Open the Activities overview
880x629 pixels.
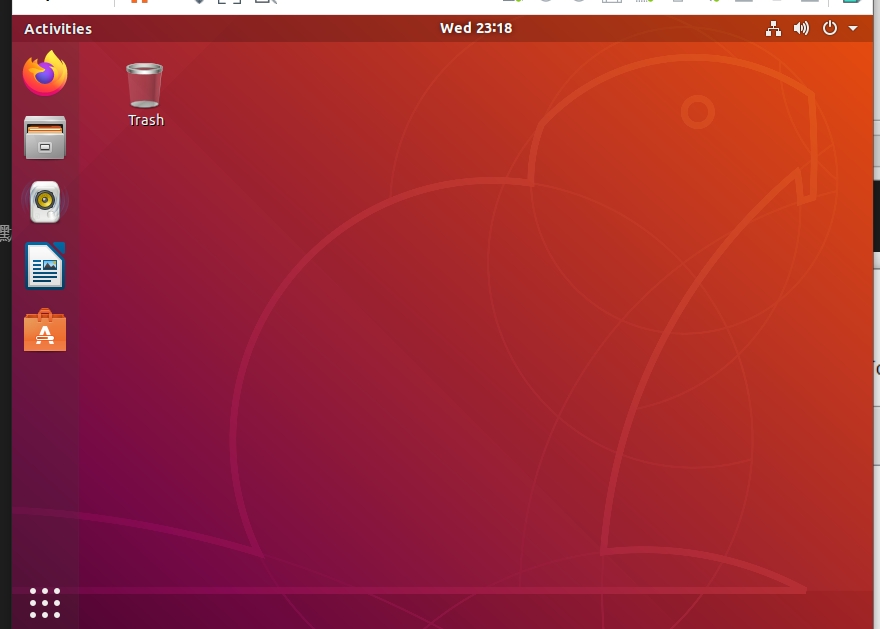tap(58, 29)
